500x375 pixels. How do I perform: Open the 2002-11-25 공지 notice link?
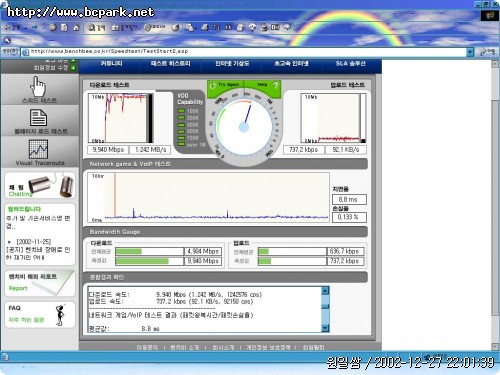[37, 249]
